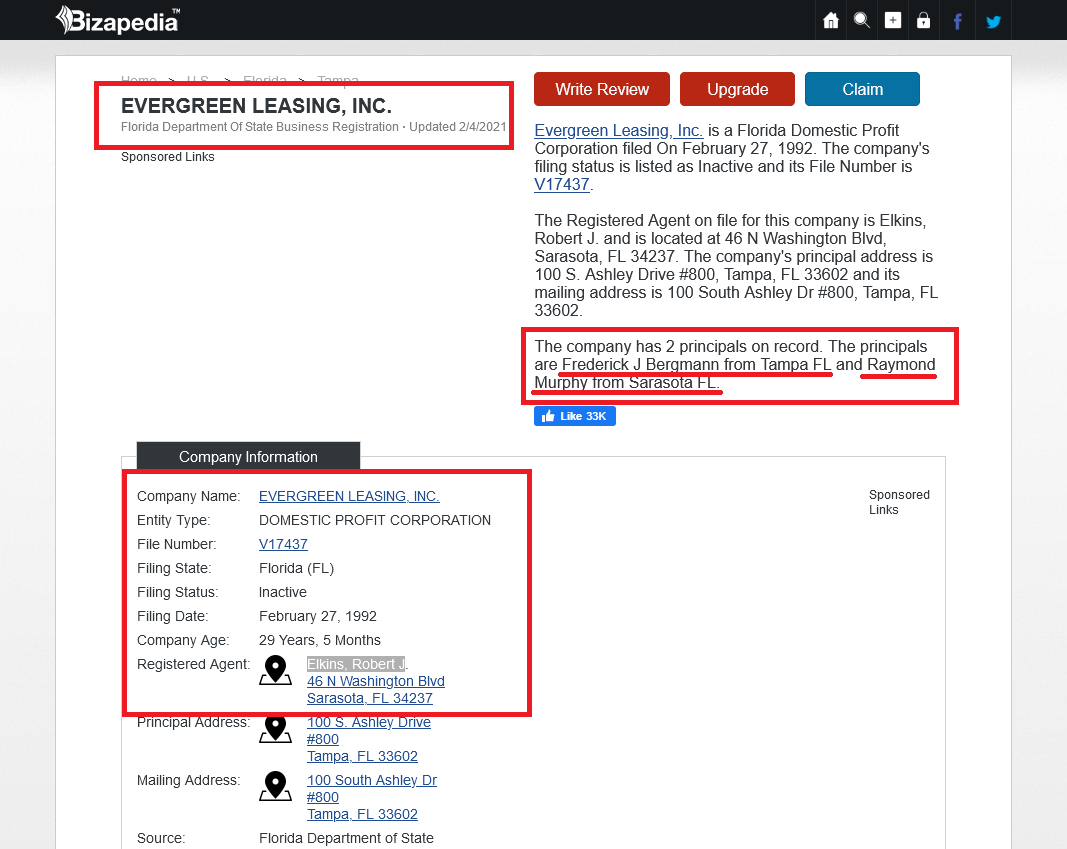Click Sponsored Links label under heading
Viewport: 1067px width, 849px height.
point(167,157)
